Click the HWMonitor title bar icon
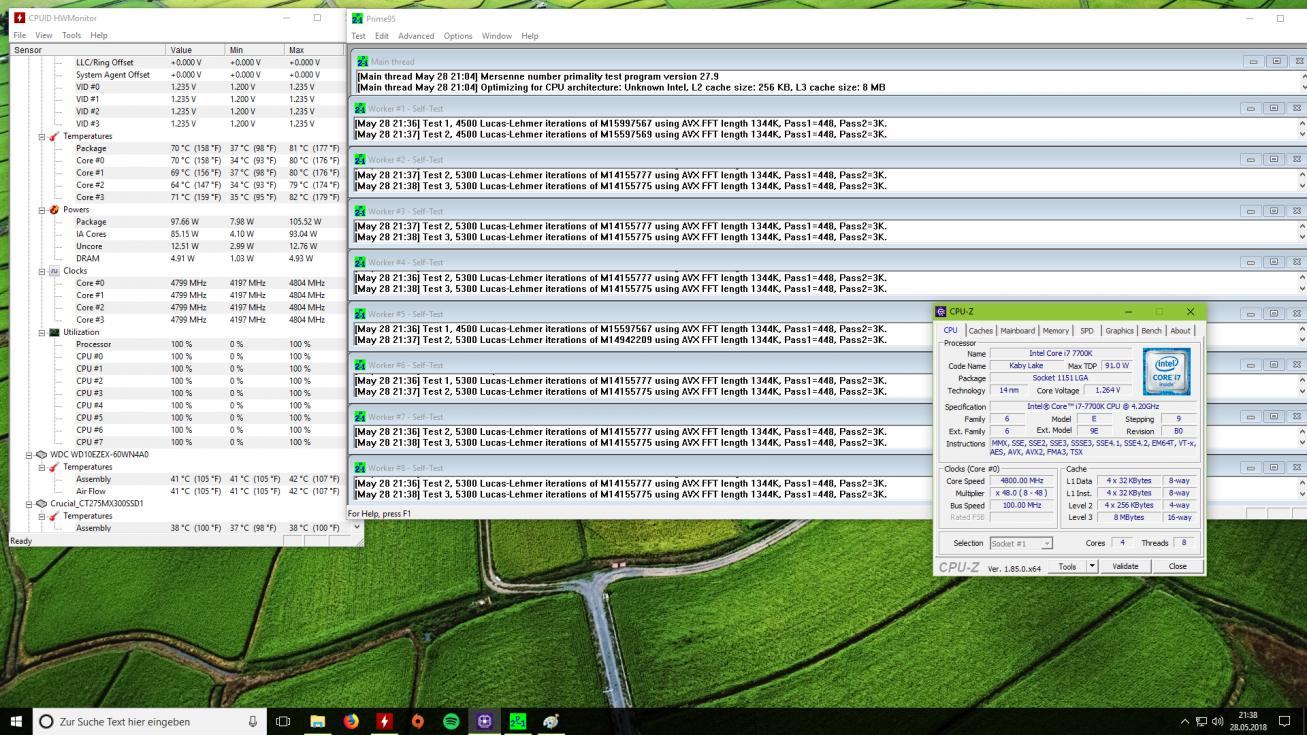 coord(18,18)
